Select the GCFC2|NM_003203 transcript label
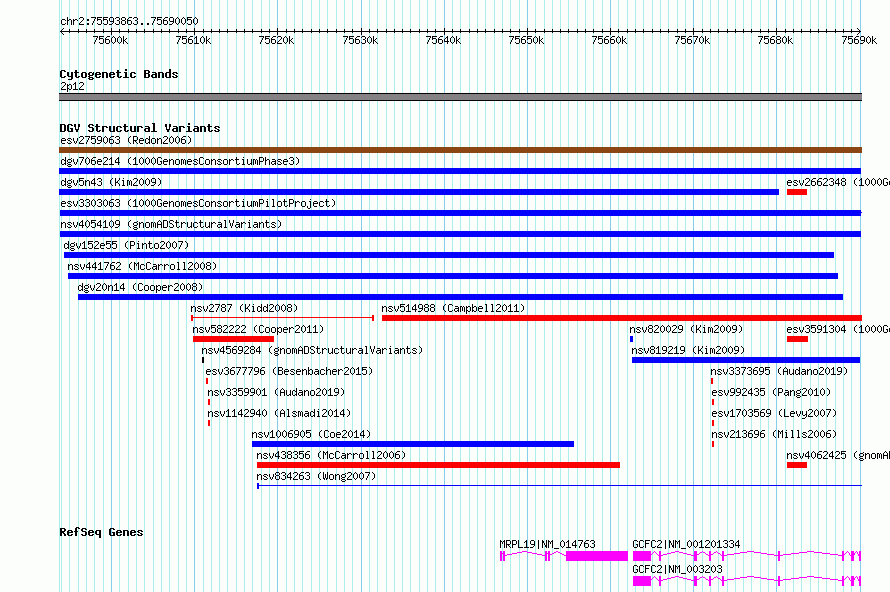The height and width of the screenshot is (592, 890). (677, 569)
